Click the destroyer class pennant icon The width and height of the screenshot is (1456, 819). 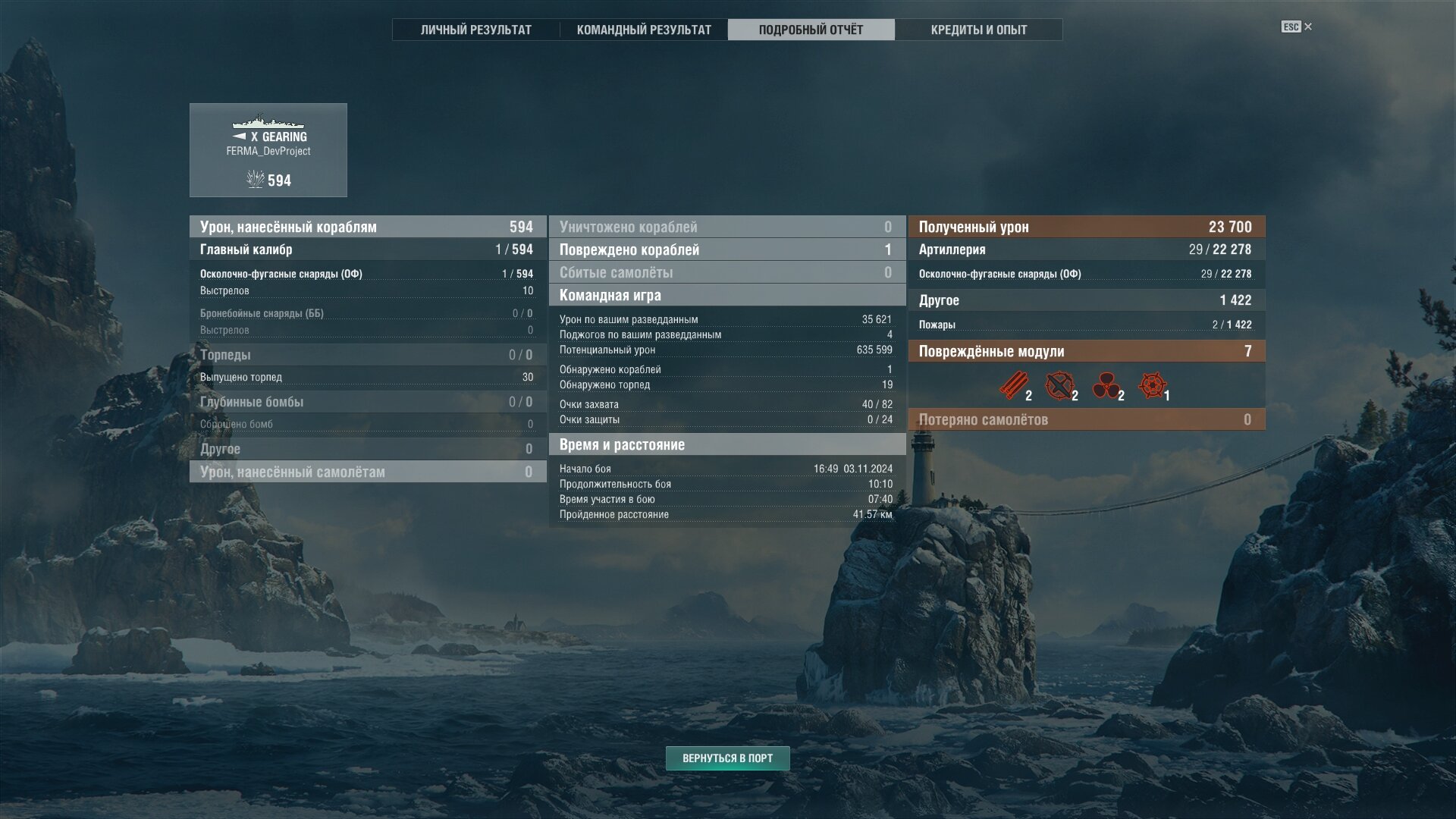click(x=239, y=136)
